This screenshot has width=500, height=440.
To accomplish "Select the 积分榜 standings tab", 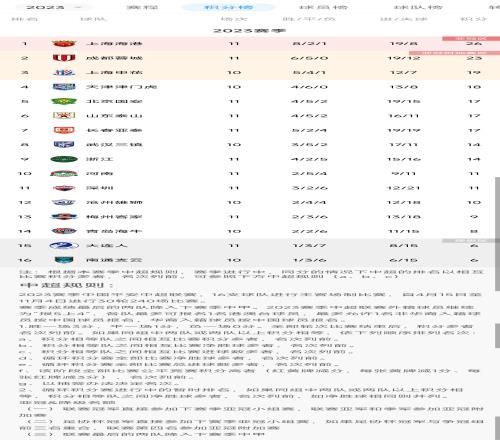I will (228, 7).
